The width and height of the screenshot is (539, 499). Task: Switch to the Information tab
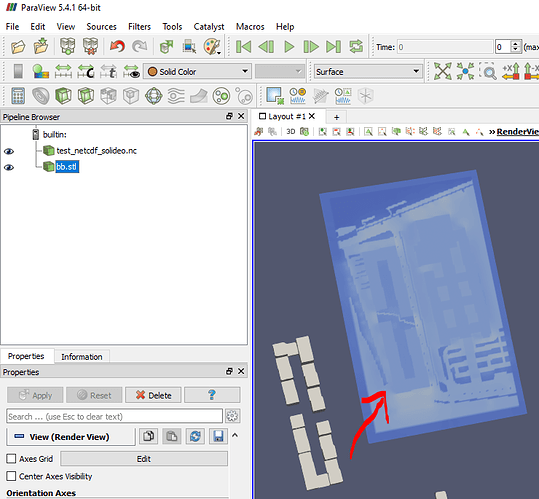[x=82, y=357]
